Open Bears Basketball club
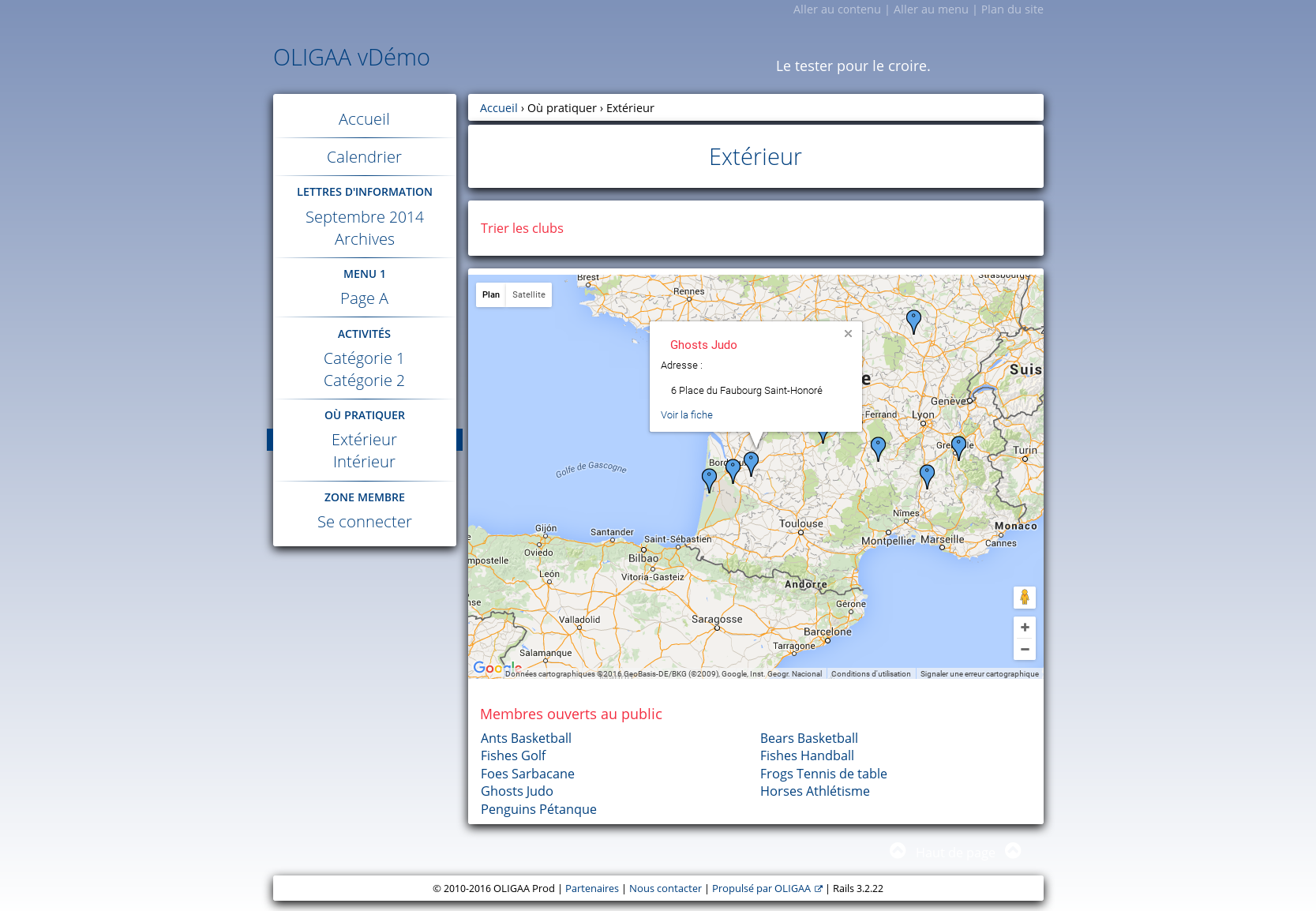The image size is (1316, 911). tap(809, 738)
